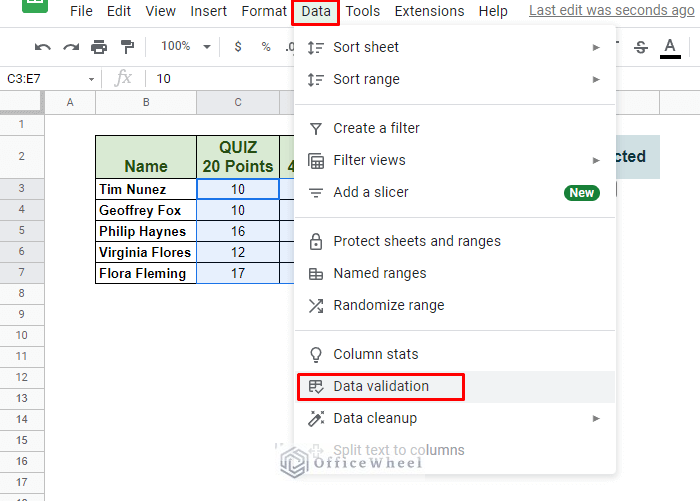Screen dimensions: 700x501
Task: Click the lightbulb Column stats icon
Action: [316, 355]
